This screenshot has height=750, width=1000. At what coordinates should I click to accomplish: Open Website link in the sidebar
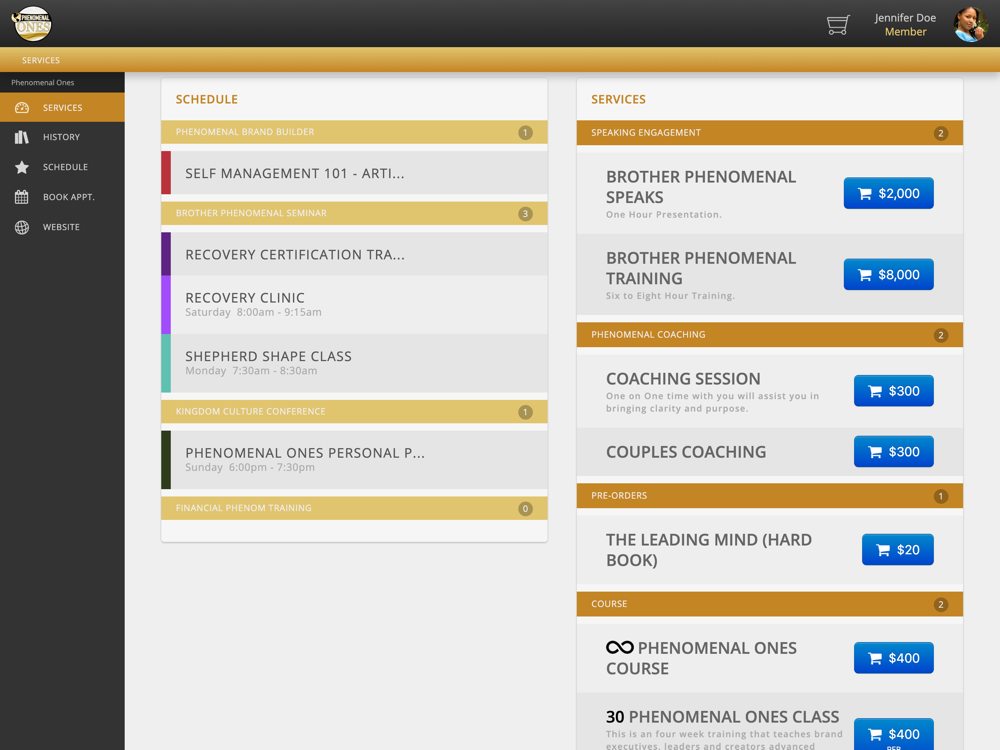tap(62, 227)
